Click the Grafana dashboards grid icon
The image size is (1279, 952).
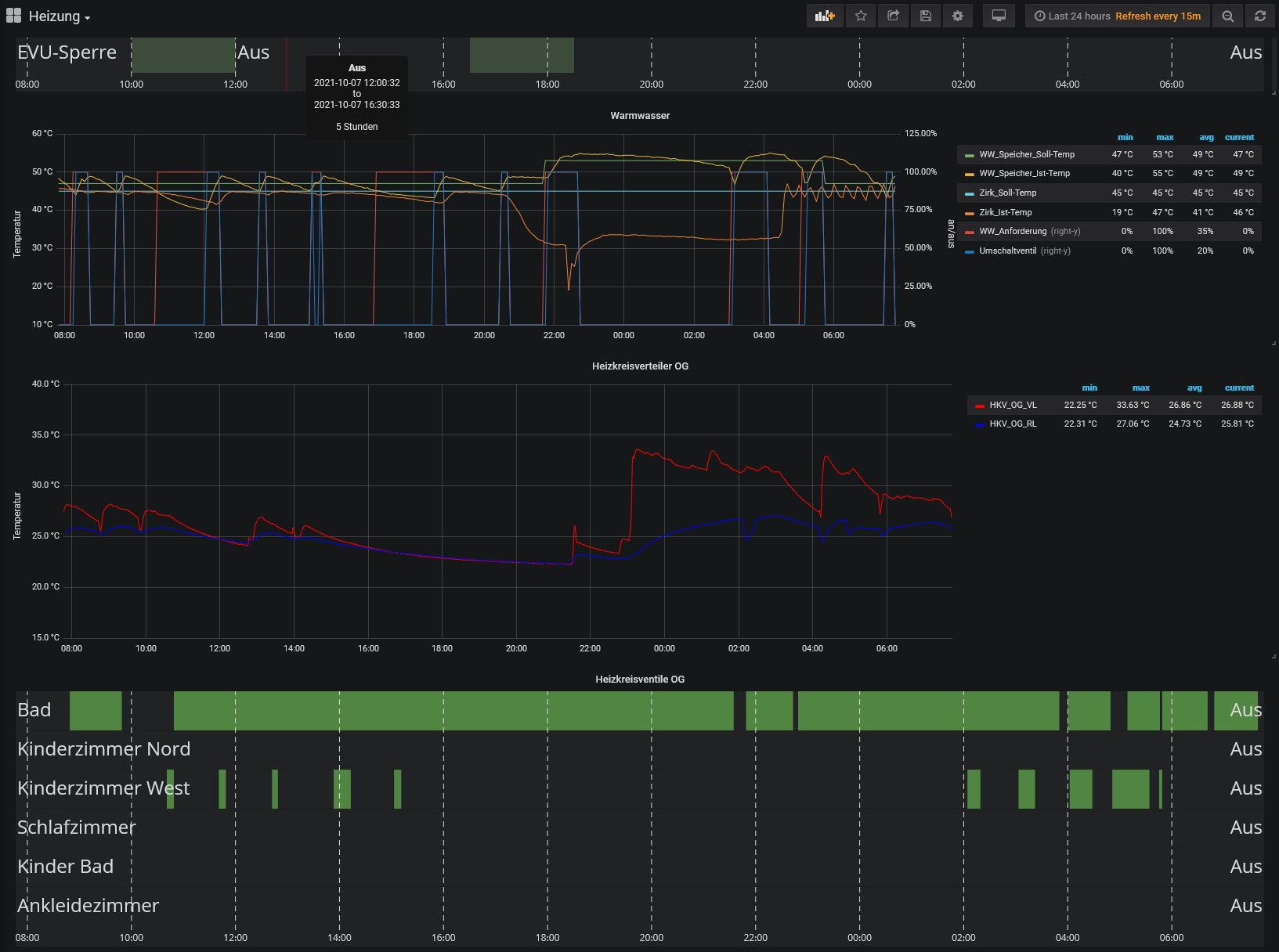13,16
